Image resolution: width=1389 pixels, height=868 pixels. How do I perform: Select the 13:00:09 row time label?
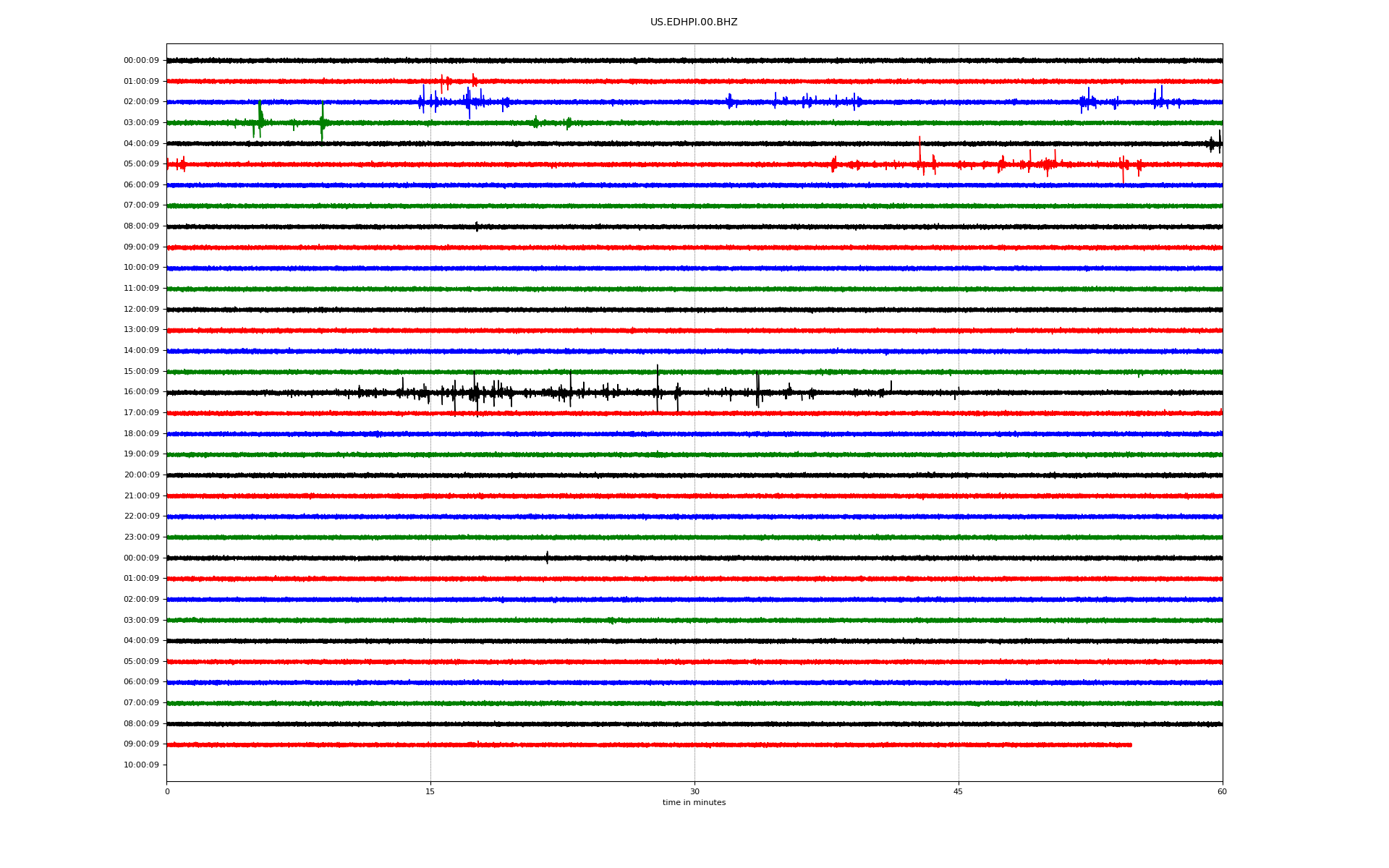(141, 330)
